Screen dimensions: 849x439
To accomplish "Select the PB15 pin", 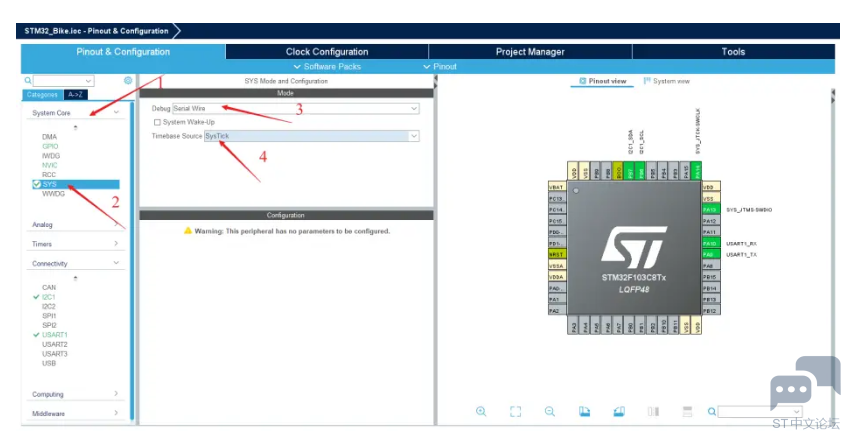I will coord(711,277).
